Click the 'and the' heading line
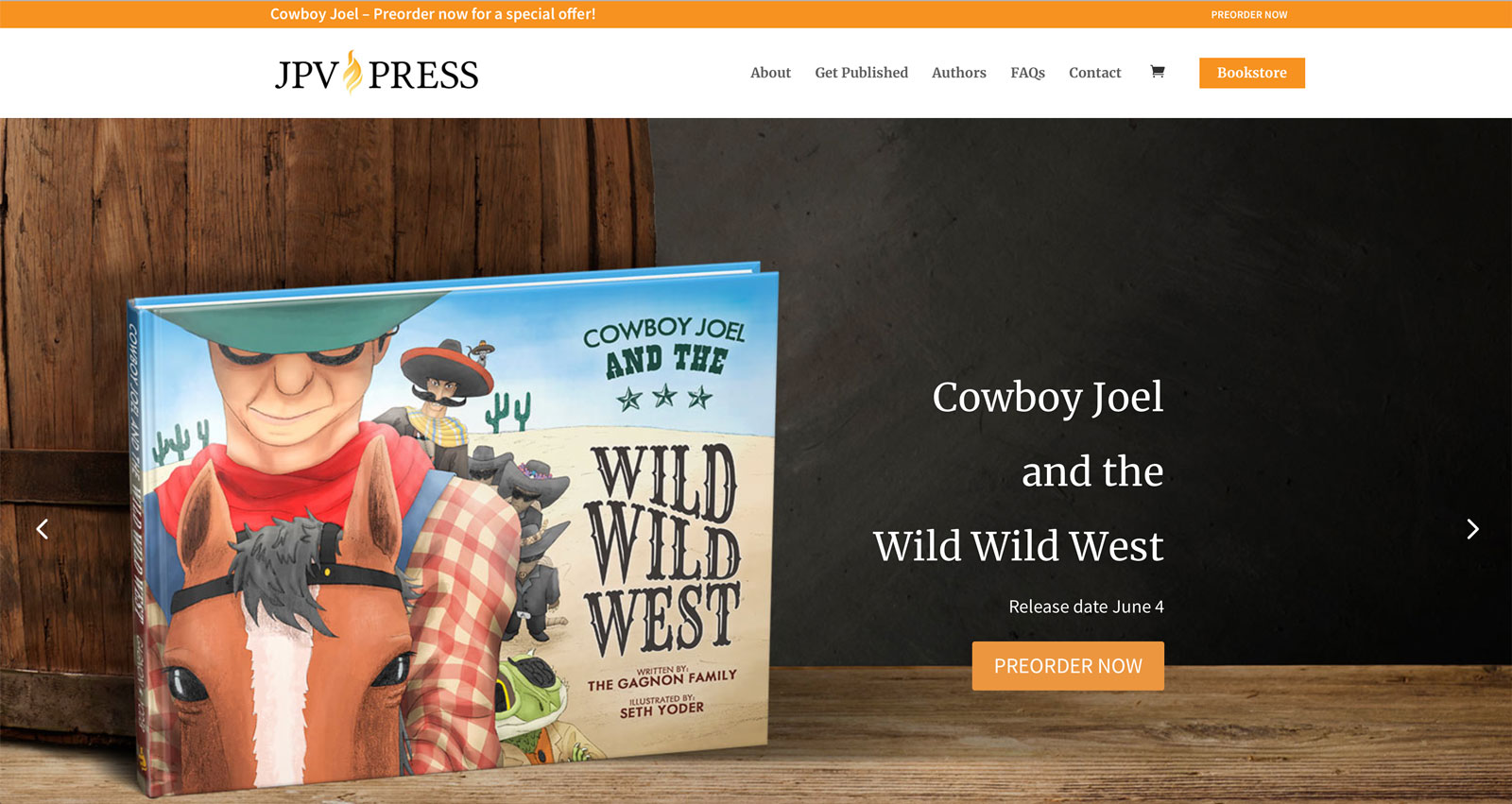Viewport: 1512px width, 804px height. (1092, 471)
